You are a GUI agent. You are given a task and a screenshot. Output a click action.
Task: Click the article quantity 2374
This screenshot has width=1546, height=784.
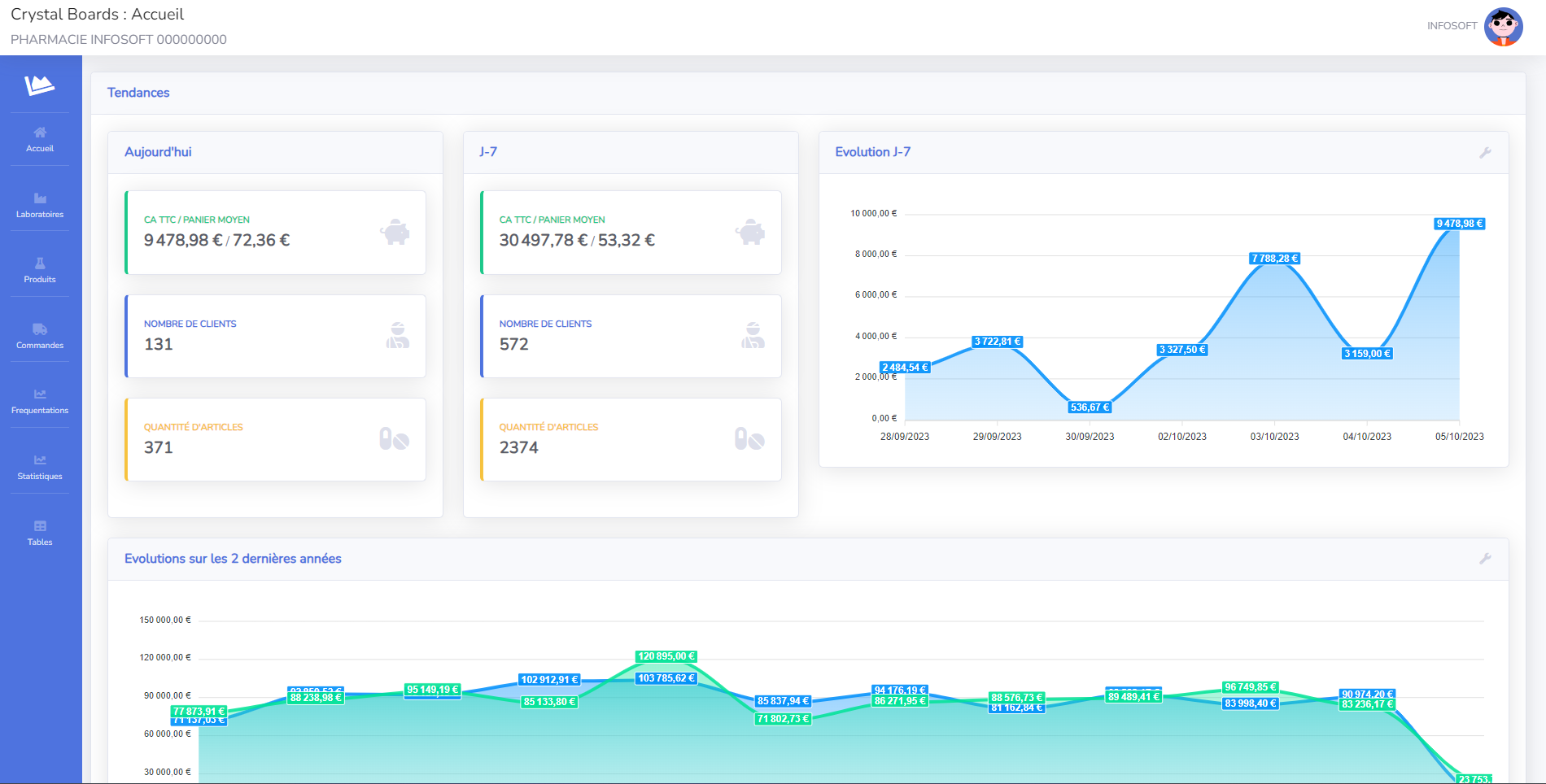[519, 447]
